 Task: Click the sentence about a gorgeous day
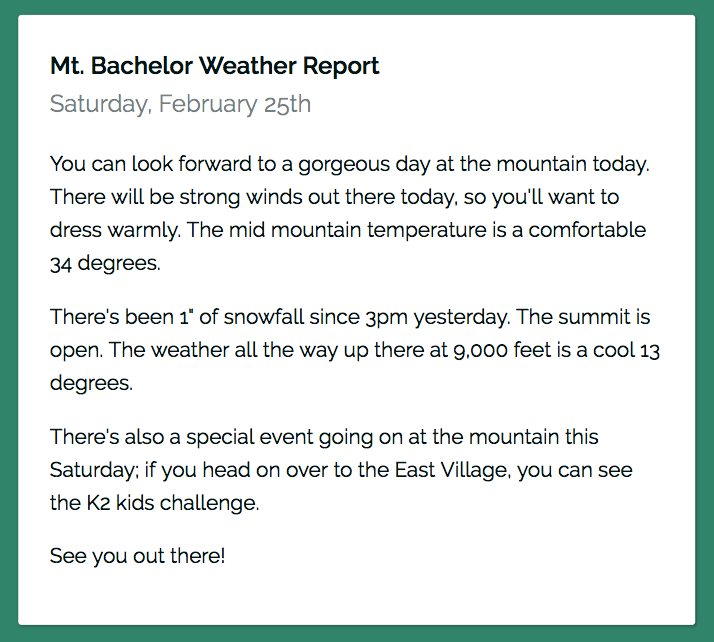pos(350,164)
